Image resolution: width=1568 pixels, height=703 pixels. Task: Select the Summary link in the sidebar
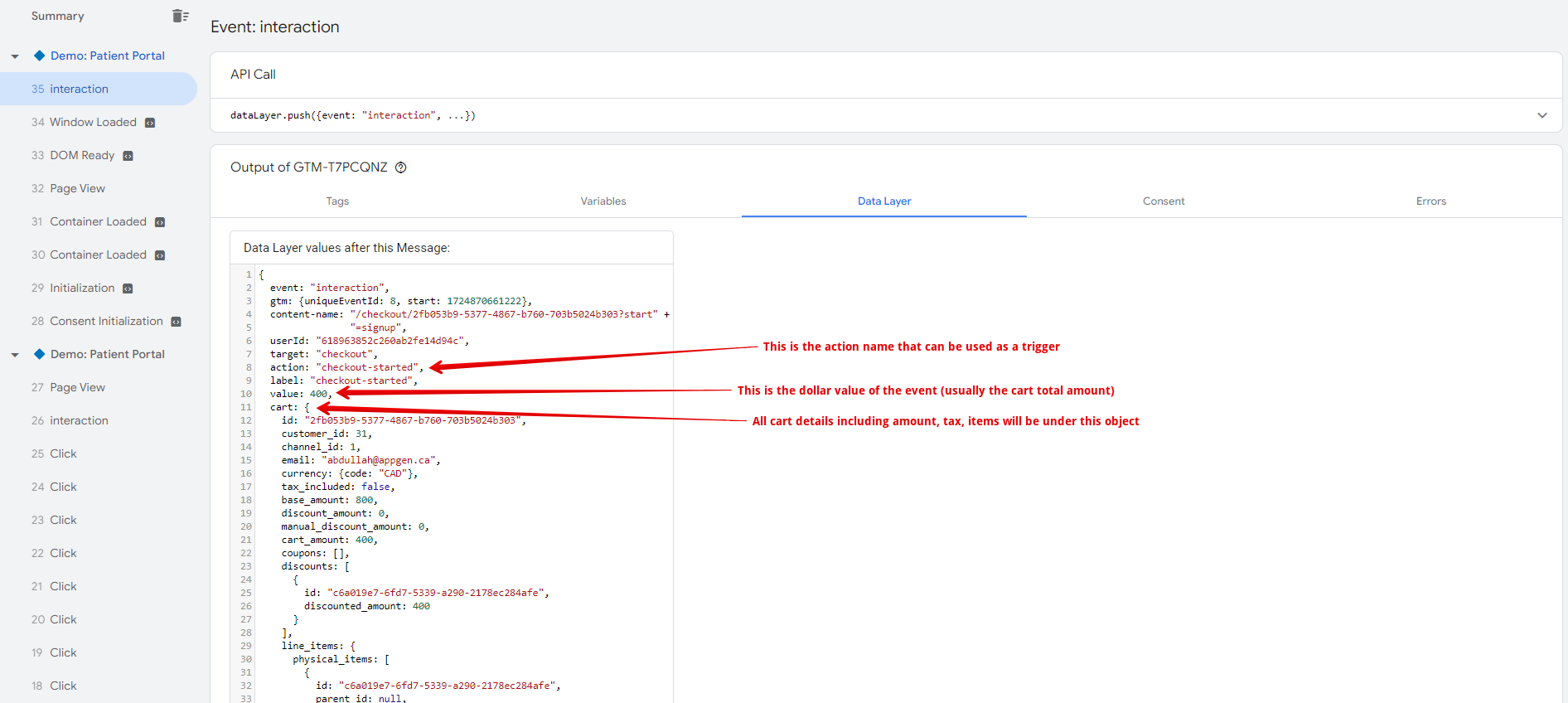(58, 16)
